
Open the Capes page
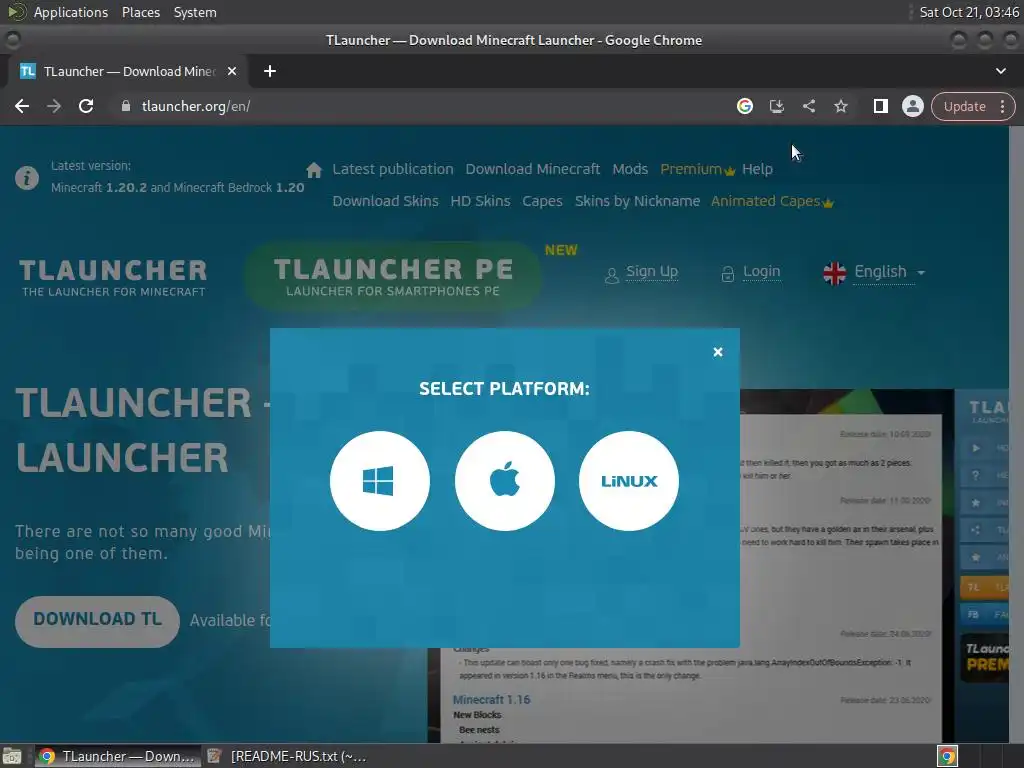[x=542, y=201]
